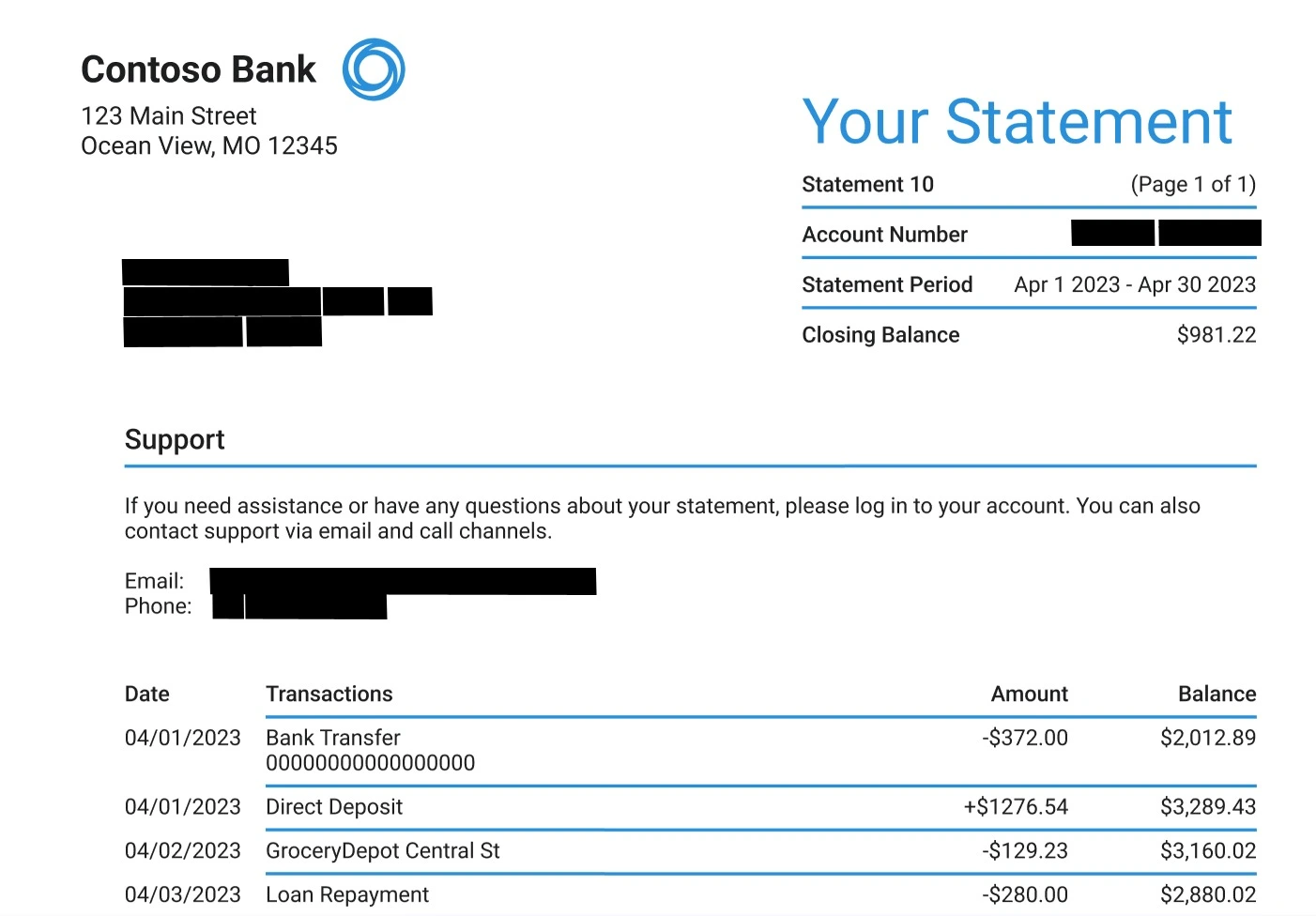Click the "Balance" column header
The image size is (1316, 916).
tap(1217, 695)
